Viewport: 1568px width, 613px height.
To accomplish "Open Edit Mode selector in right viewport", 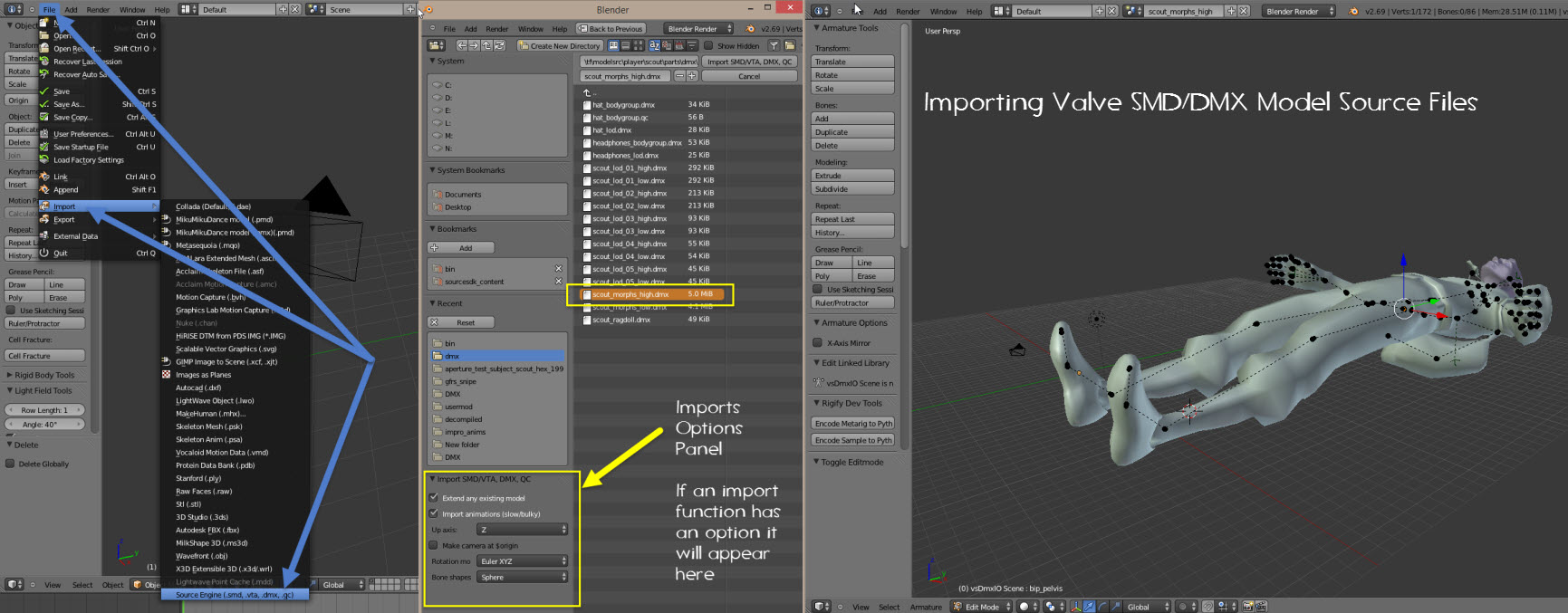I will tap(980, 607).
